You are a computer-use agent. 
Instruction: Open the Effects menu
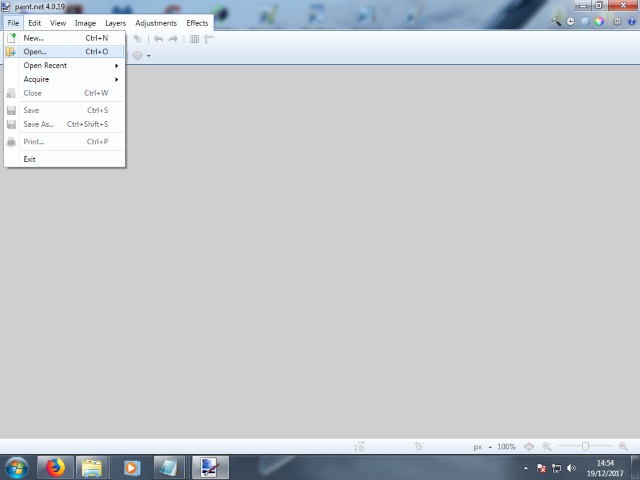point(197,23)
